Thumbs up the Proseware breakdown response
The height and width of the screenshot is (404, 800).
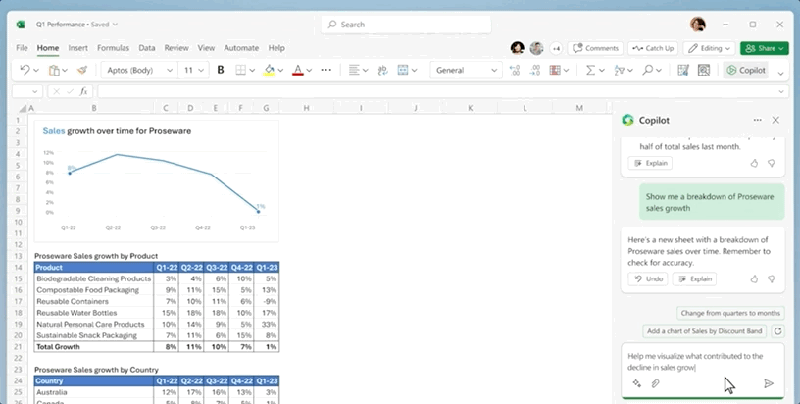pos(754,279)
